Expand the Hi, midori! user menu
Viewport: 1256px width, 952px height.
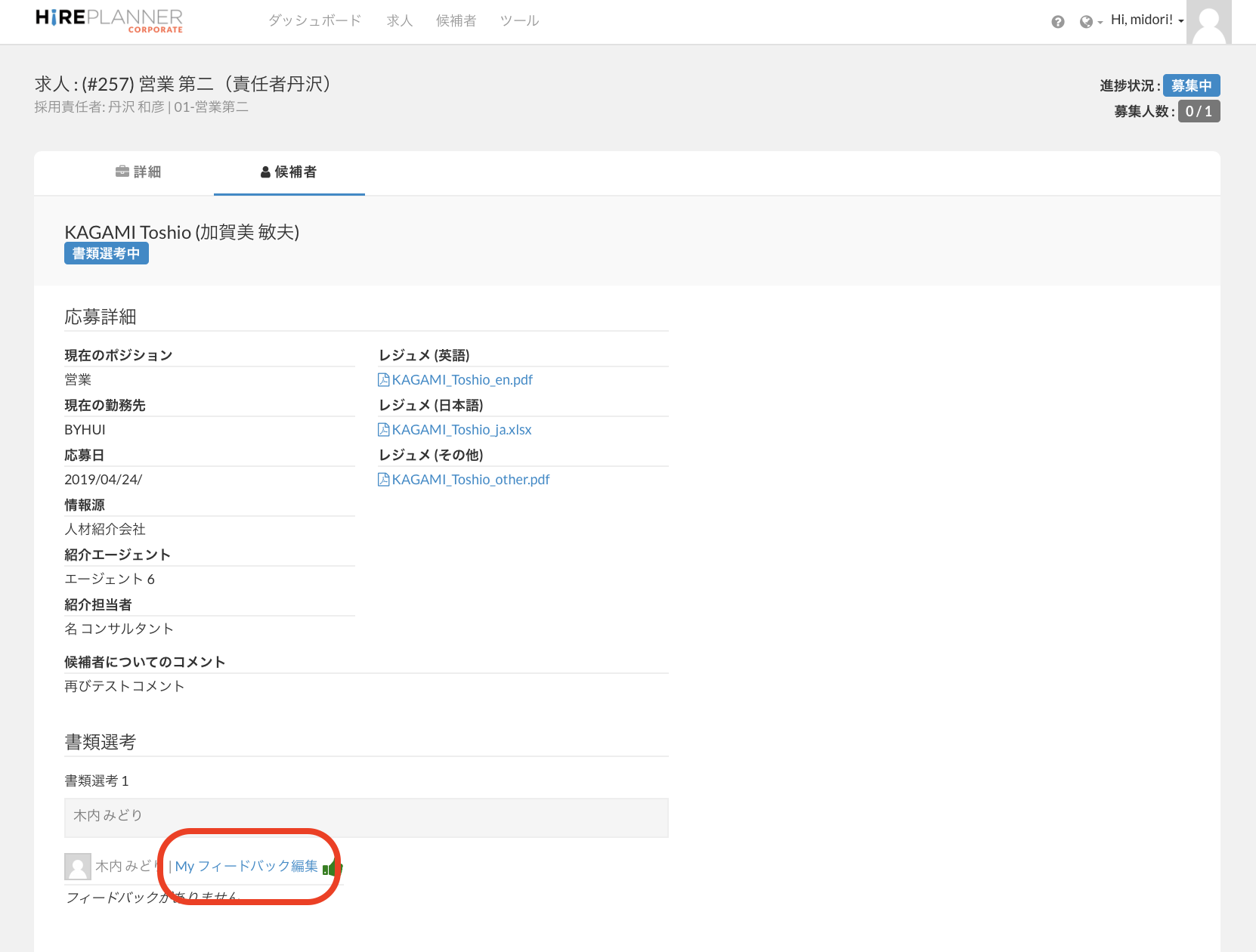[x=1146, y=20]
